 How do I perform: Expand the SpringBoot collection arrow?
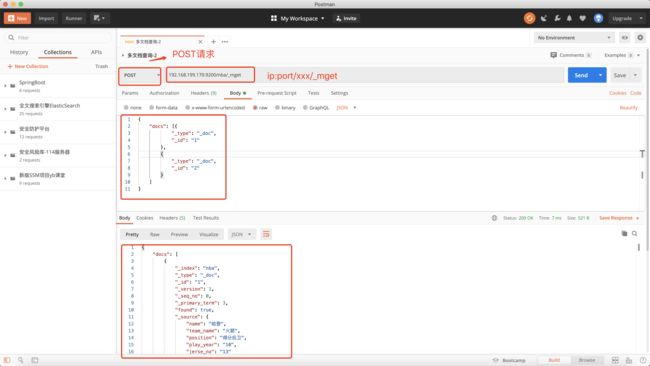[x=5, y=86]
